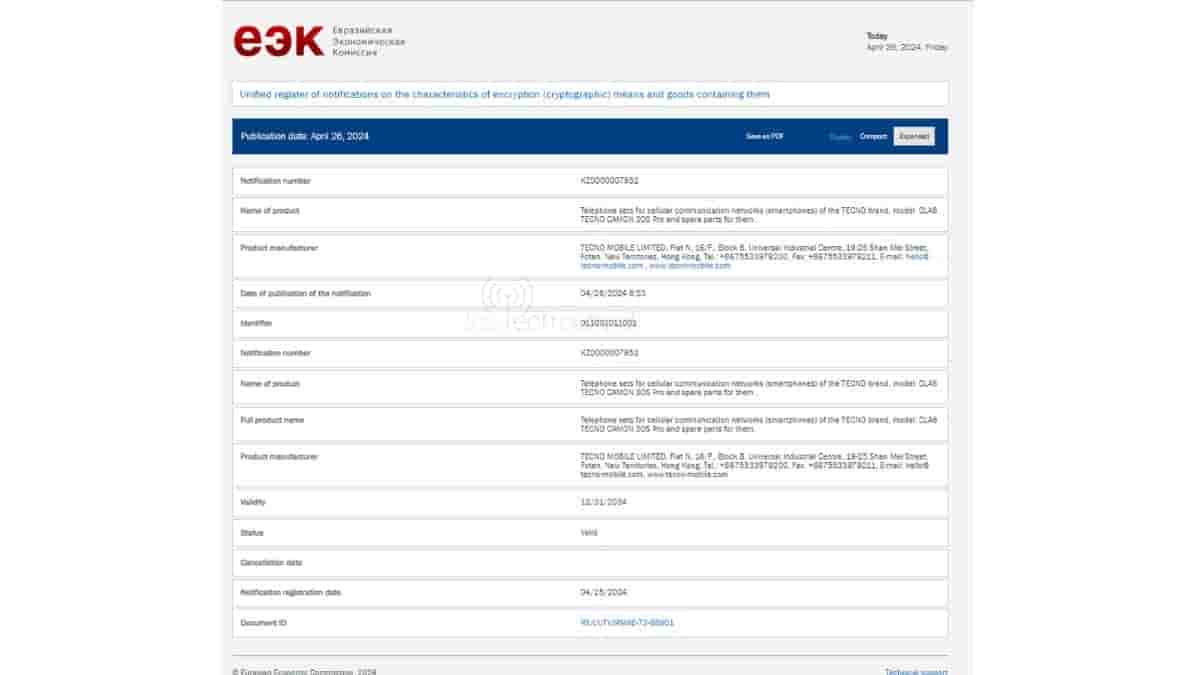Click the EEC logo in the header

[x=279, y=41]
